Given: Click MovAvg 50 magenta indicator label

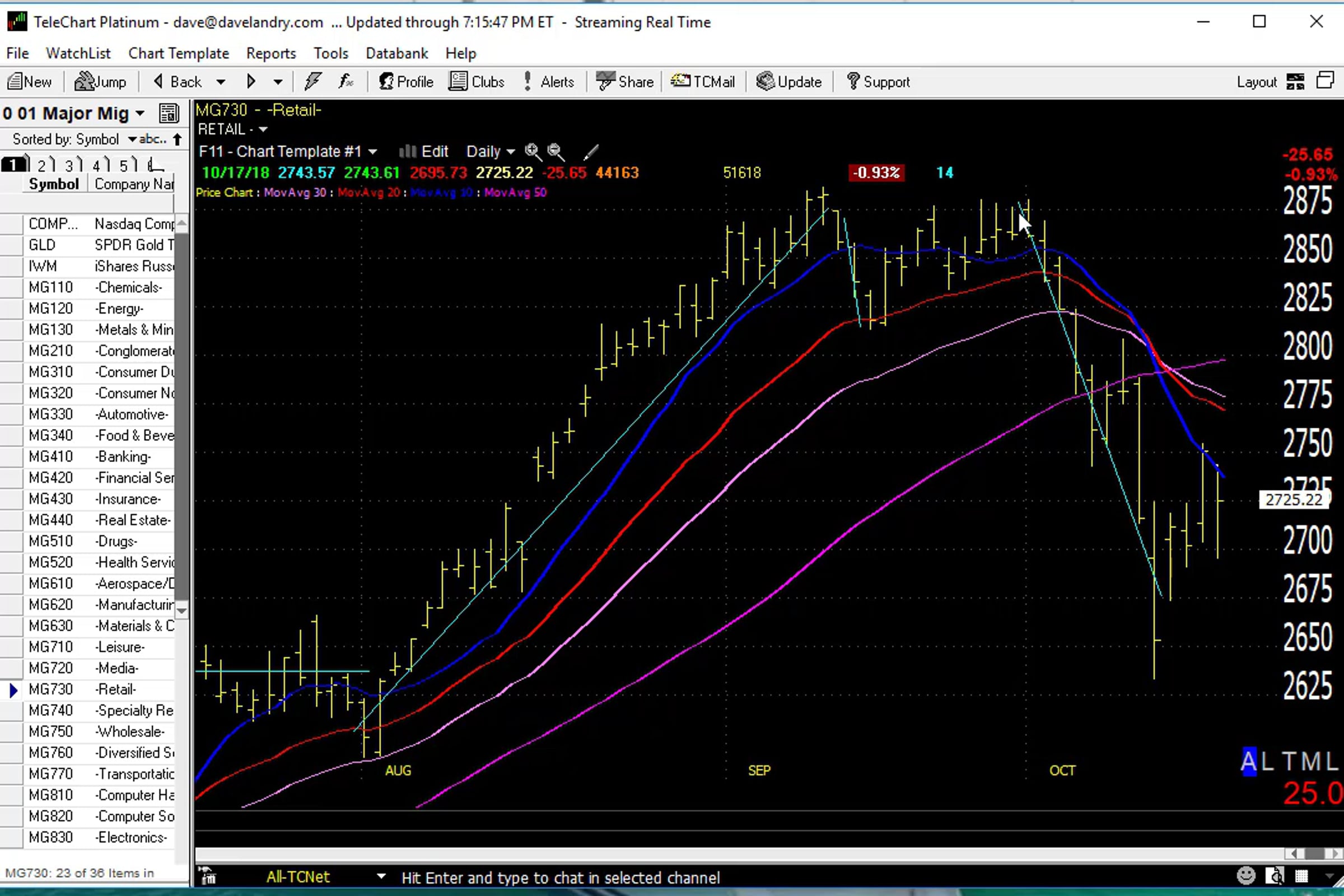Looking at the screenshot, I should [x=515, y=193].
